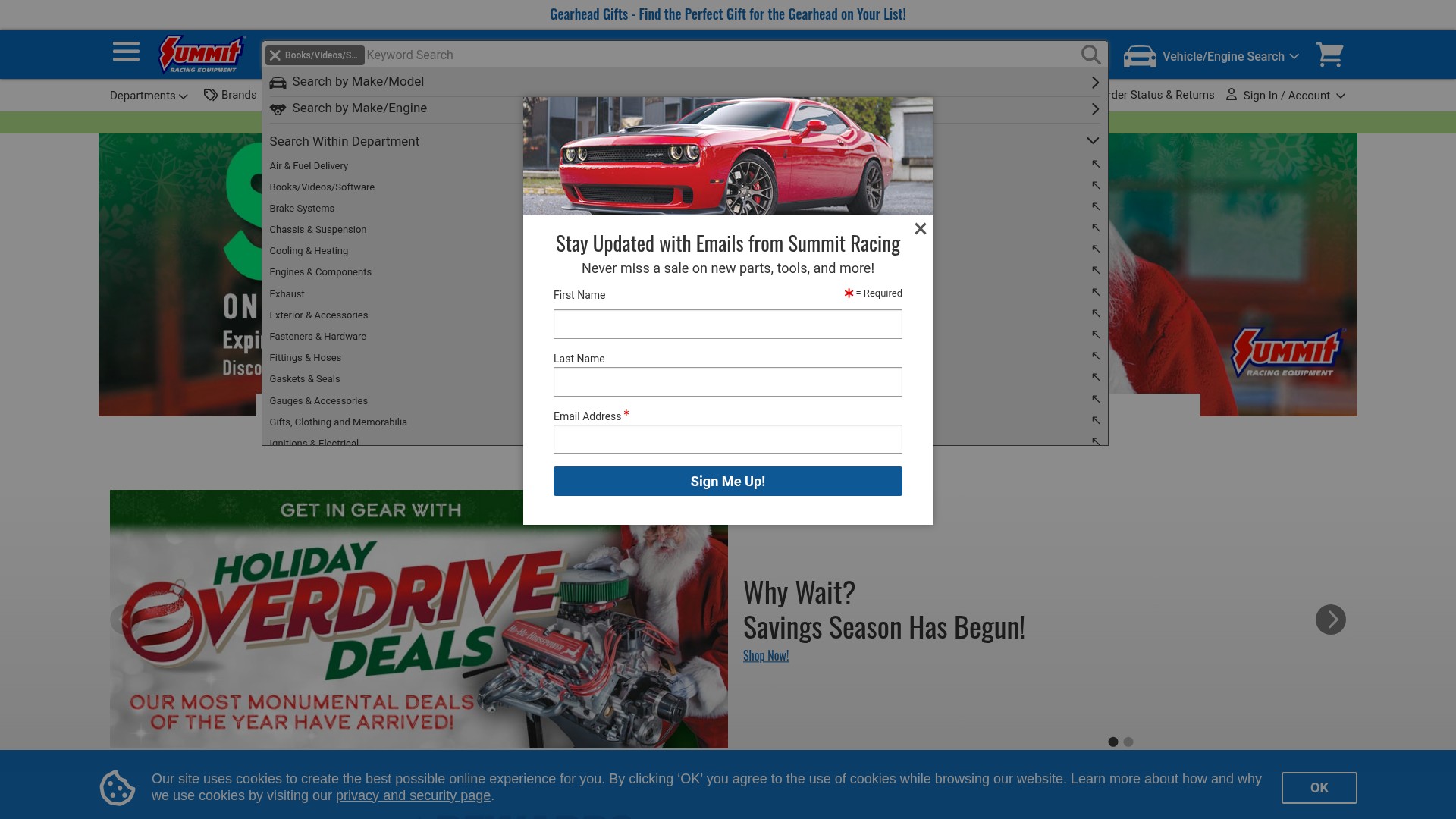The width and height of the screenshot is (1456, 819).
Task: Open Order Status & Returns
Action: click(x=1161, y=95)
